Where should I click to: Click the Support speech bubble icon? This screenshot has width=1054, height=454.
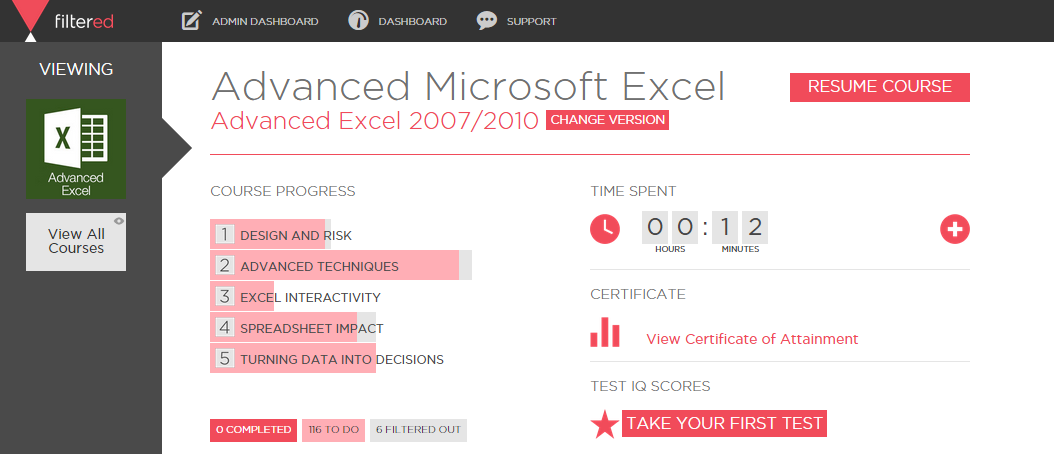[x=487, y=21]
